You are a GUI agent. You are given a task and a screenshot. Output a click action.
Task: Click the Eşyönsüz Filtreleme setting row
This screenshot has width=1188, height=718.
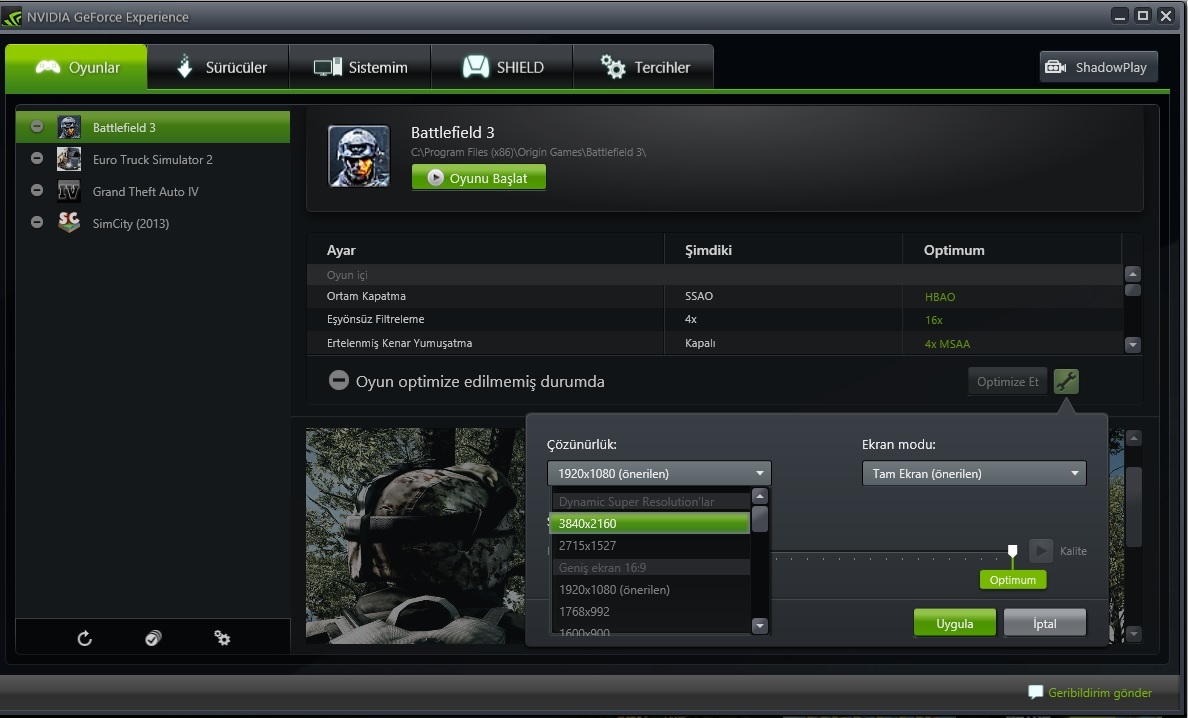714,320
